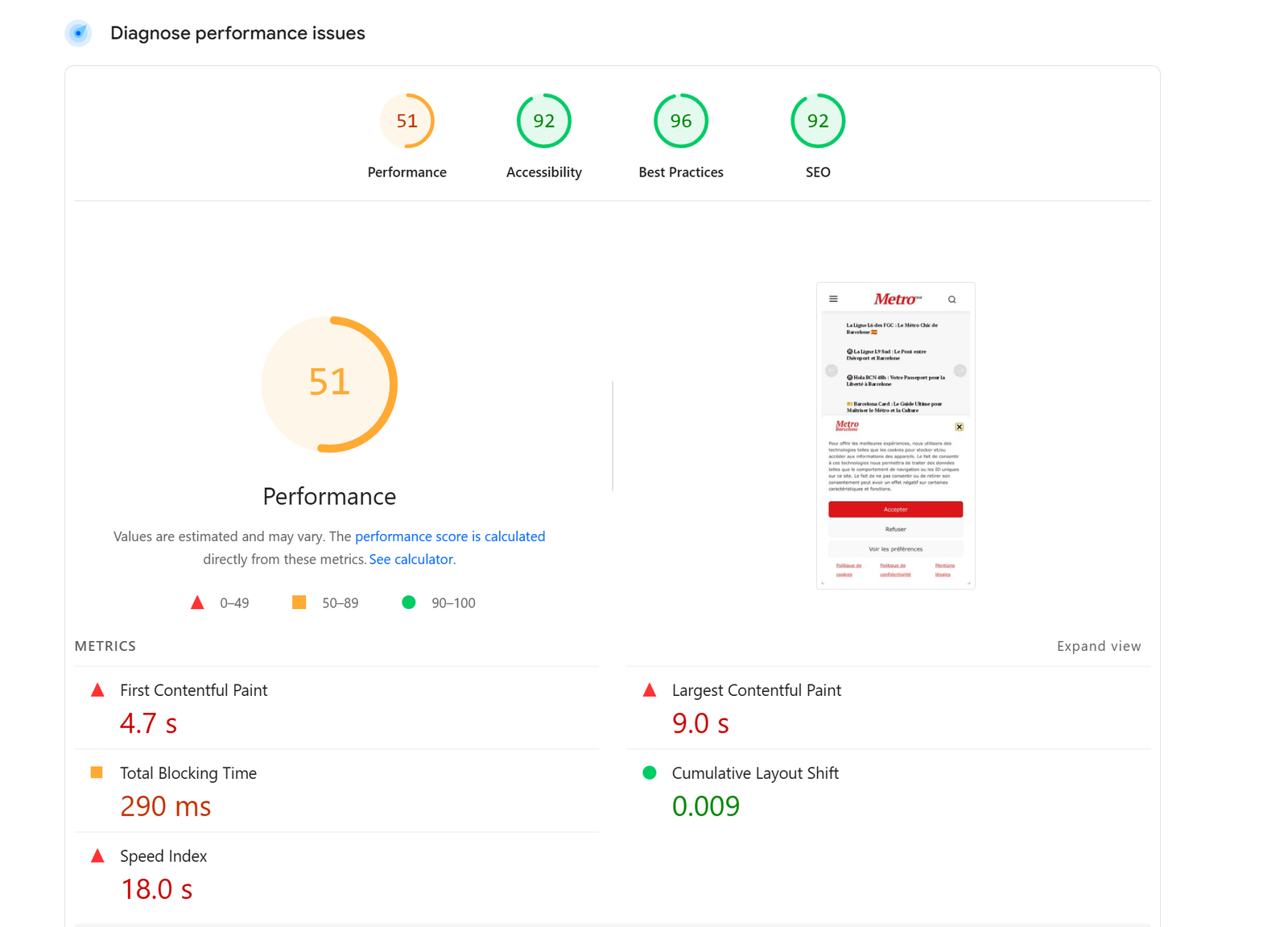Click the red triangle beside First Contentful Paint
The width and height of the screenshot is (1288, 927).
(x=97, y=690)
